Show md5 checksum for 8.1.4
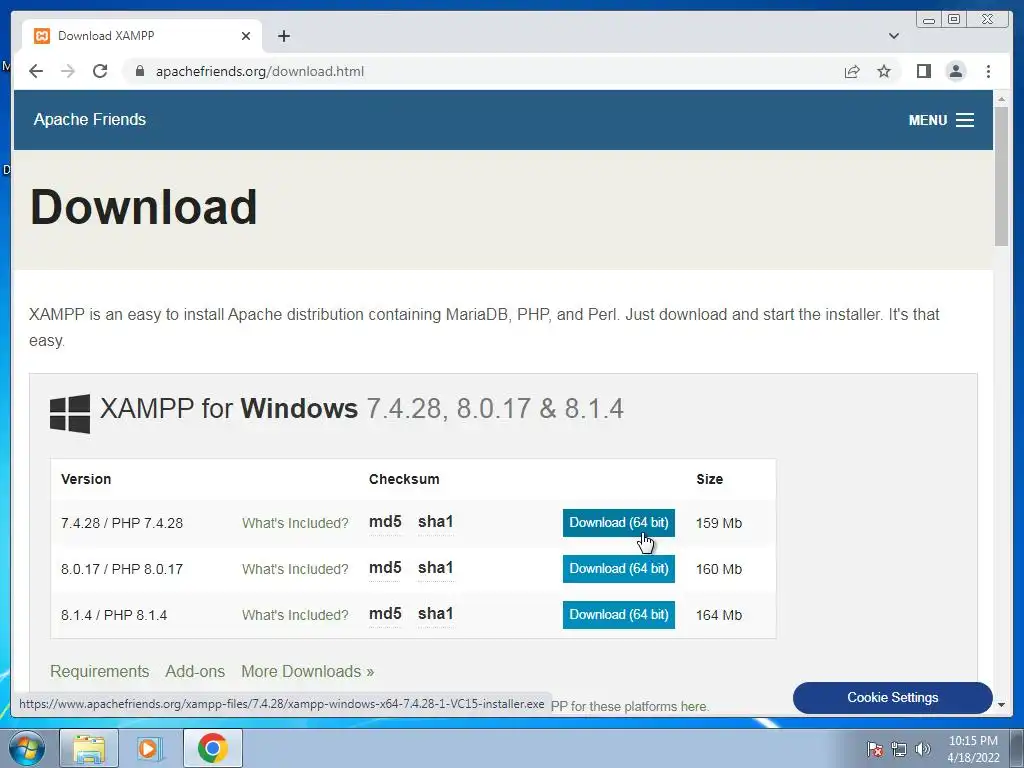Image resolution: width=1024 pixels, height=768 pixels. click(x=385, y=614)
